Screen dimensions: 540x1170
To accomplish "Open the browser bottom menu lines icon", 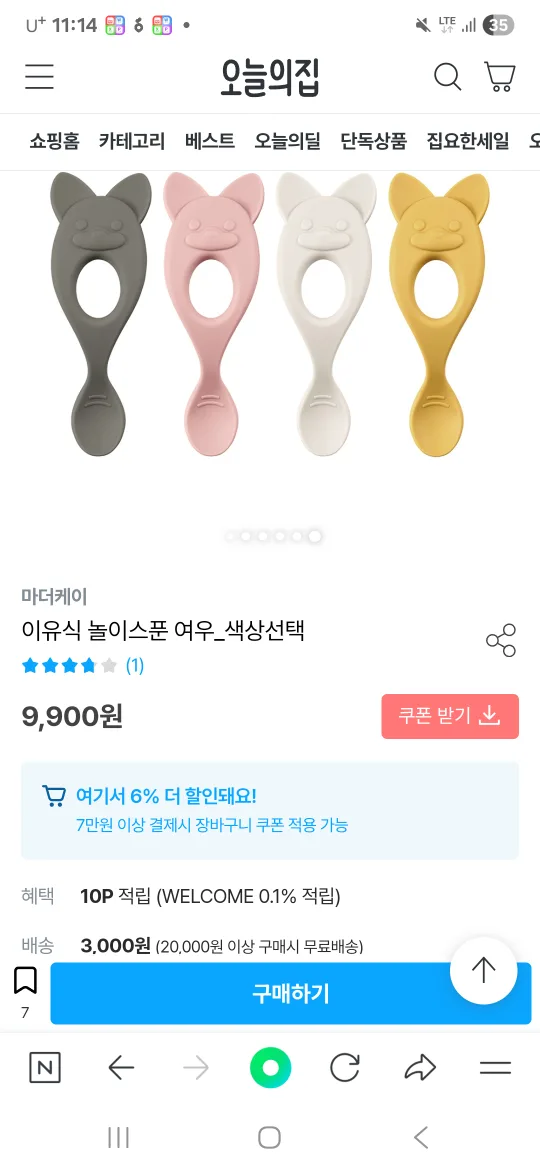I will coord(495,1069).
